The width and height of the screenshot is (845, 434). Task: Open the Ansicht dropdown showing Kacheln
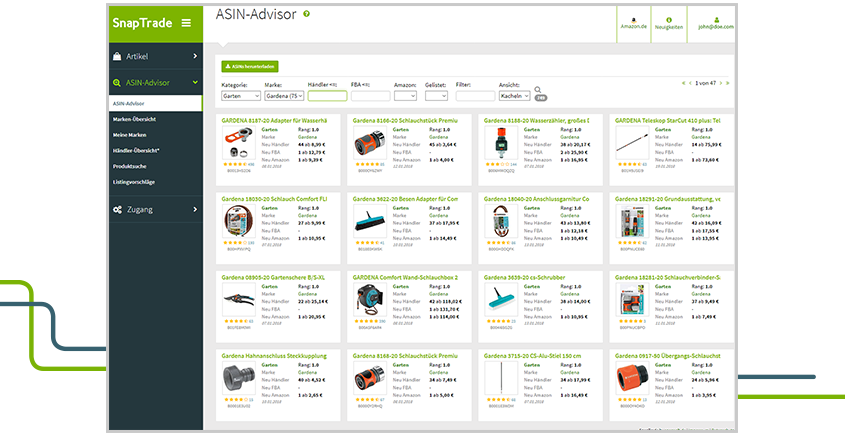point(514,95)
